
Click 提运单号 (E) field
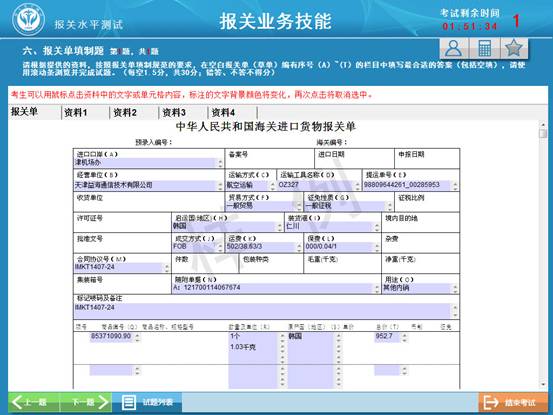(411, 185)
